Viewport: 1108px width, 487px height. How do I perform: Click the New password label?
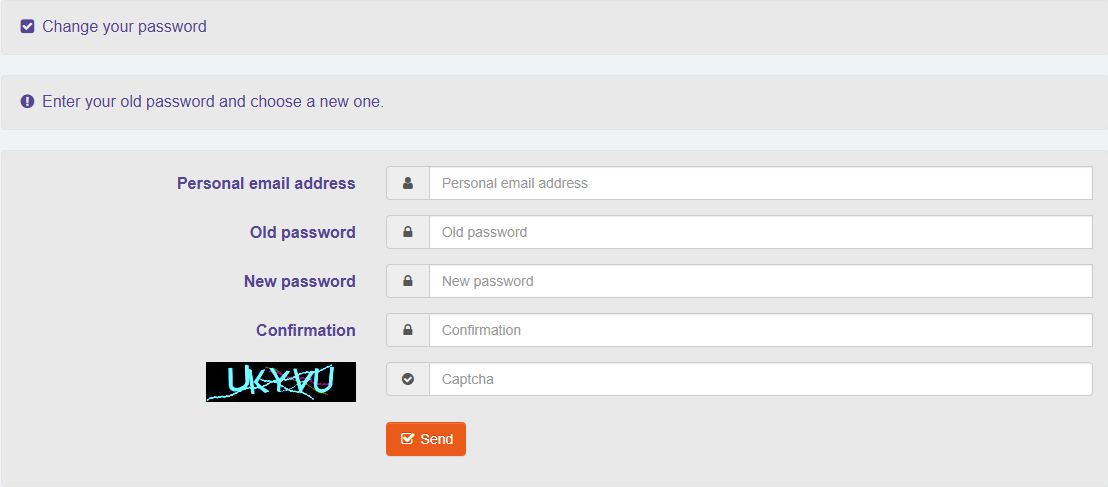pos(300,281)
